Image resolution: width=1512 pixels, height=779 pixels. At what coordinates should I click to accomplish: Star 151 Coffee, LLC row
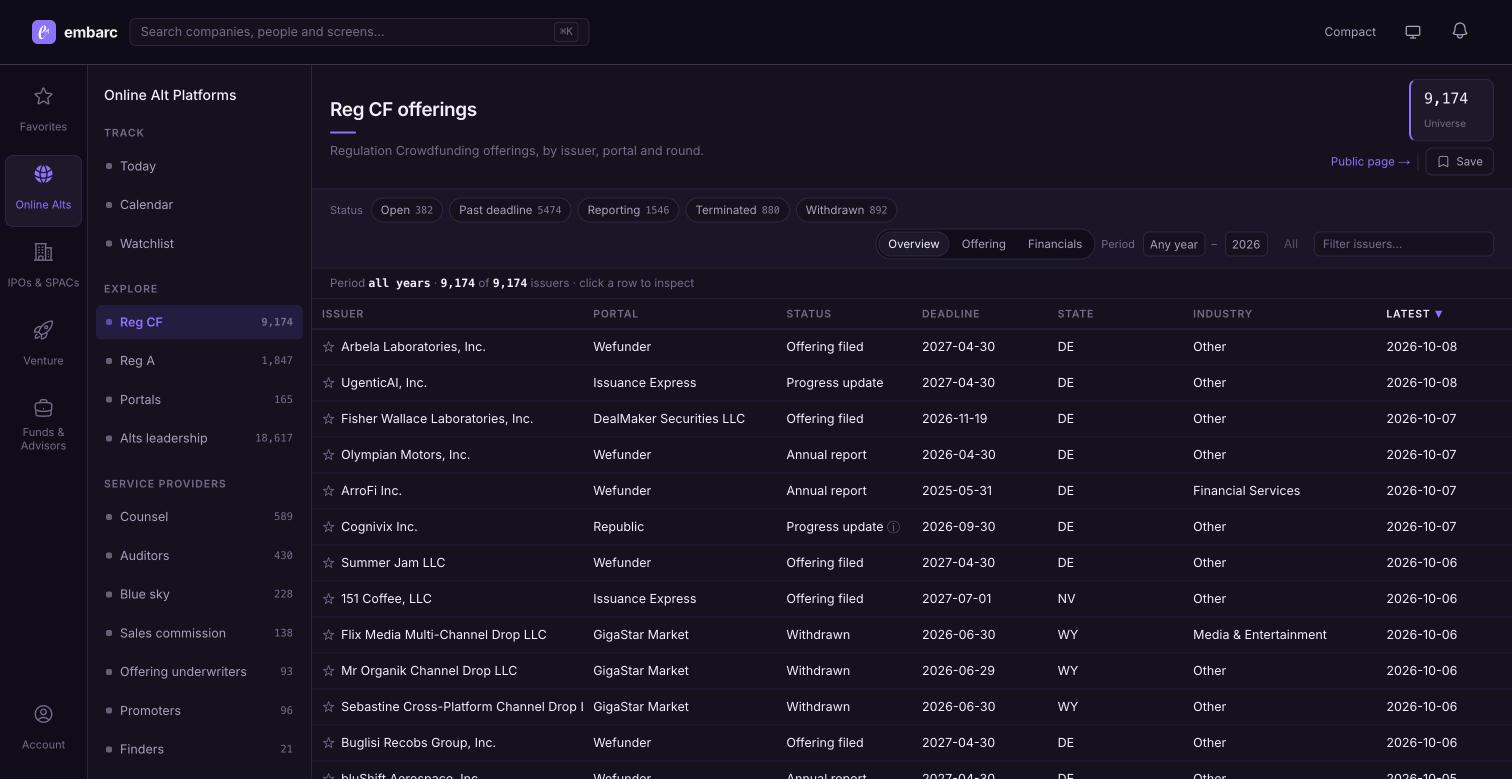coord(328,599)
